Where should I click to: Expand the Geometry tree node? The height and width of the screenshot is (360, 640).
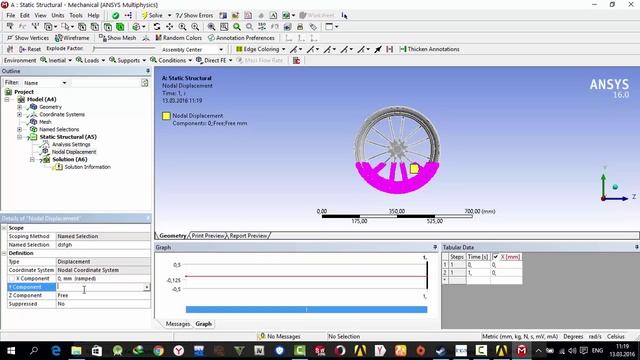click(19, 107)
